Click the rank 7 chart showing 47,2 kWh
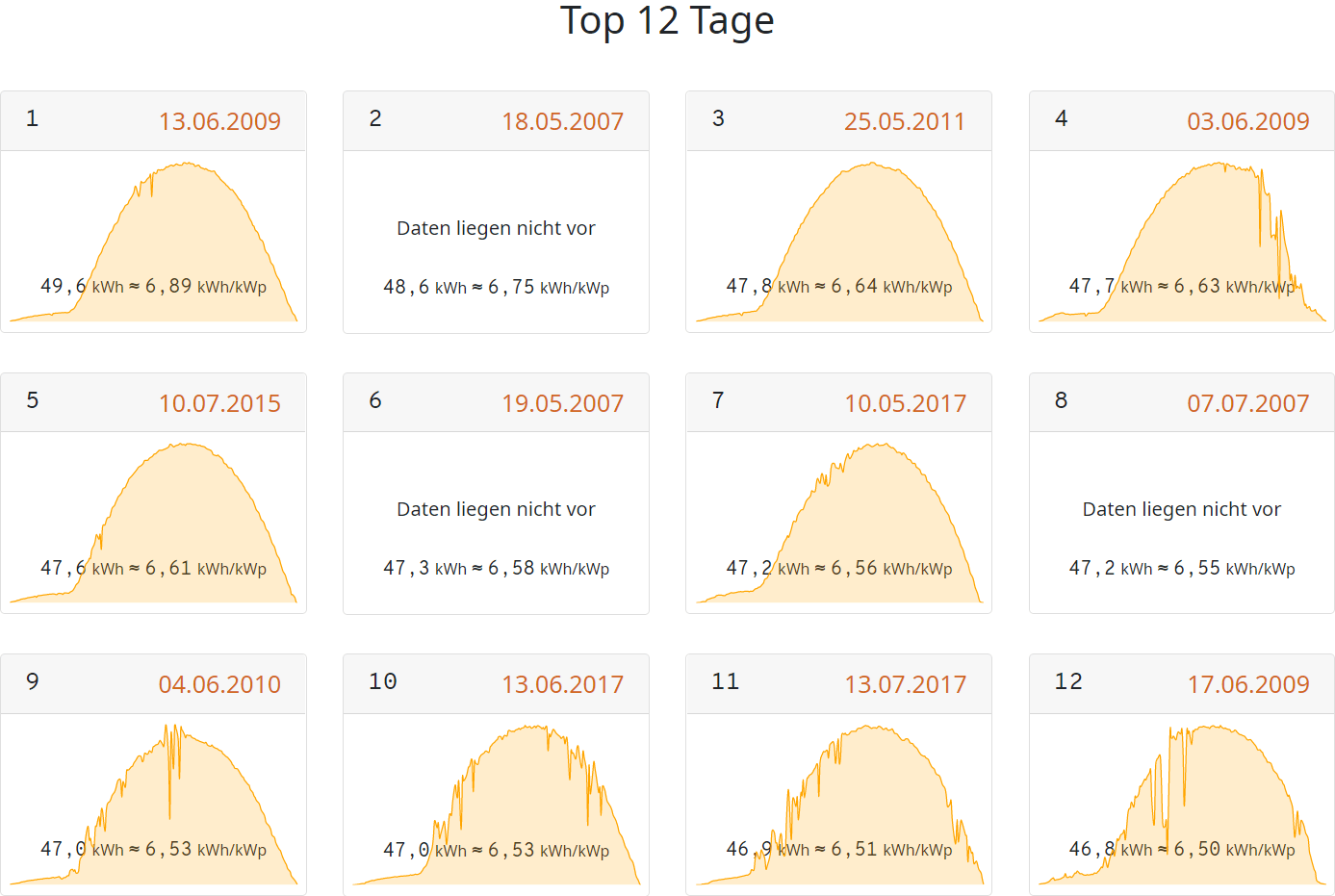Viewport: 1335px width, 896px height. point(839,523)
